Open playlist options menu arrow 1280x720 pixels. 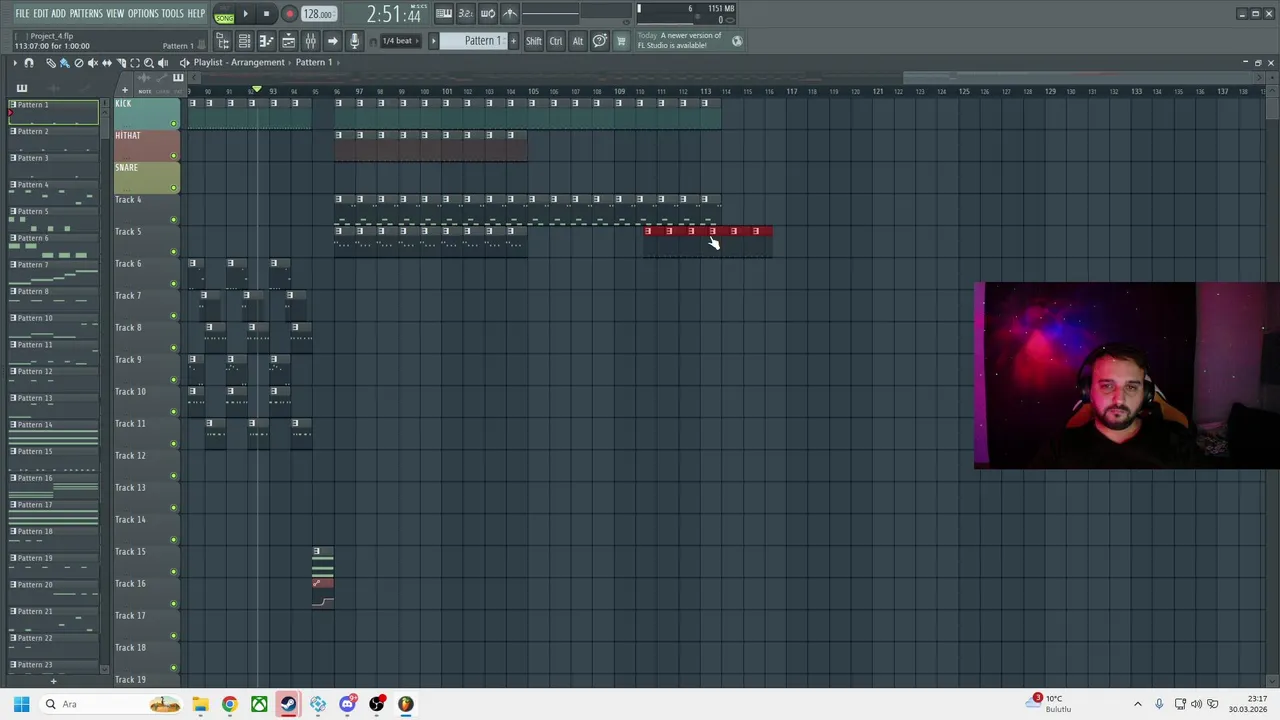pos(15,63)
